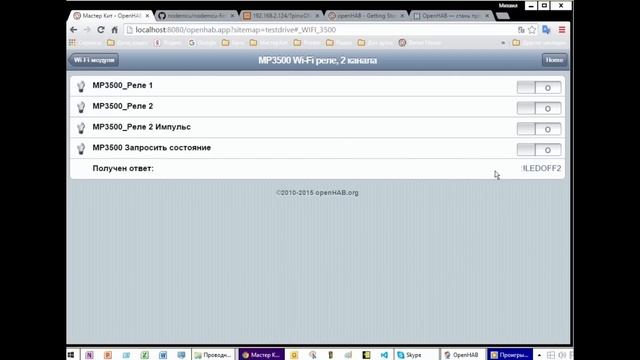Open Visual Studio Code icon in taskbar

coord(384,355)
